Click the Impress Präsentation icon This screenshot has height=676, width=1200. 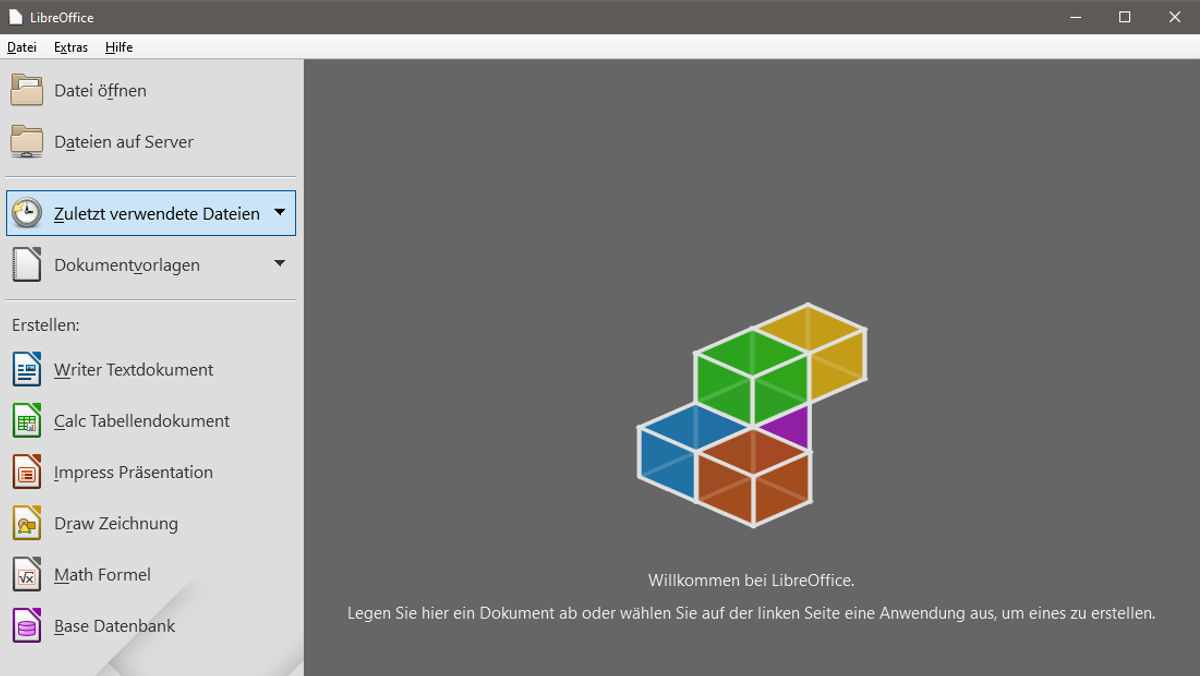coord(27,472)
